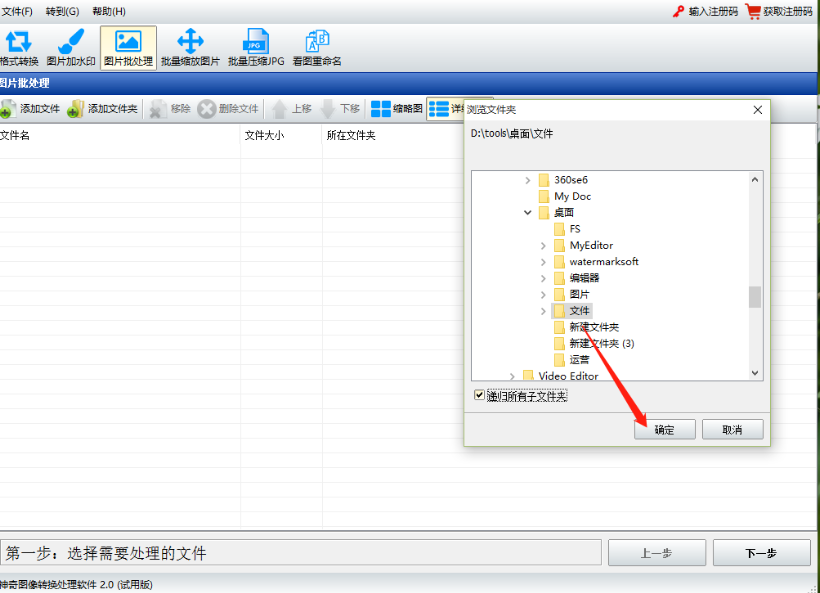The image size is (820, 593).
Task: Expand the 360se6 folder node
Action: click(x=528, y=180)
